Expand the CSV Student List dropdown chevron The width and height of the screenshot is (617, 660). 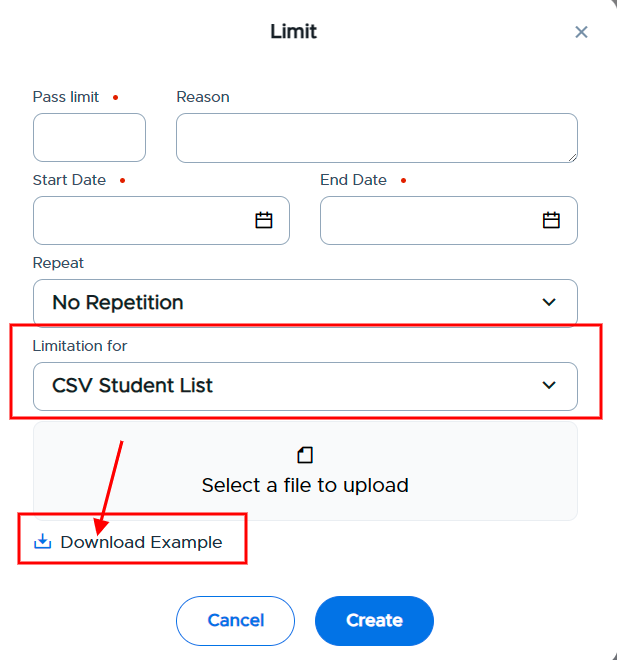click(x=549, y=385)
